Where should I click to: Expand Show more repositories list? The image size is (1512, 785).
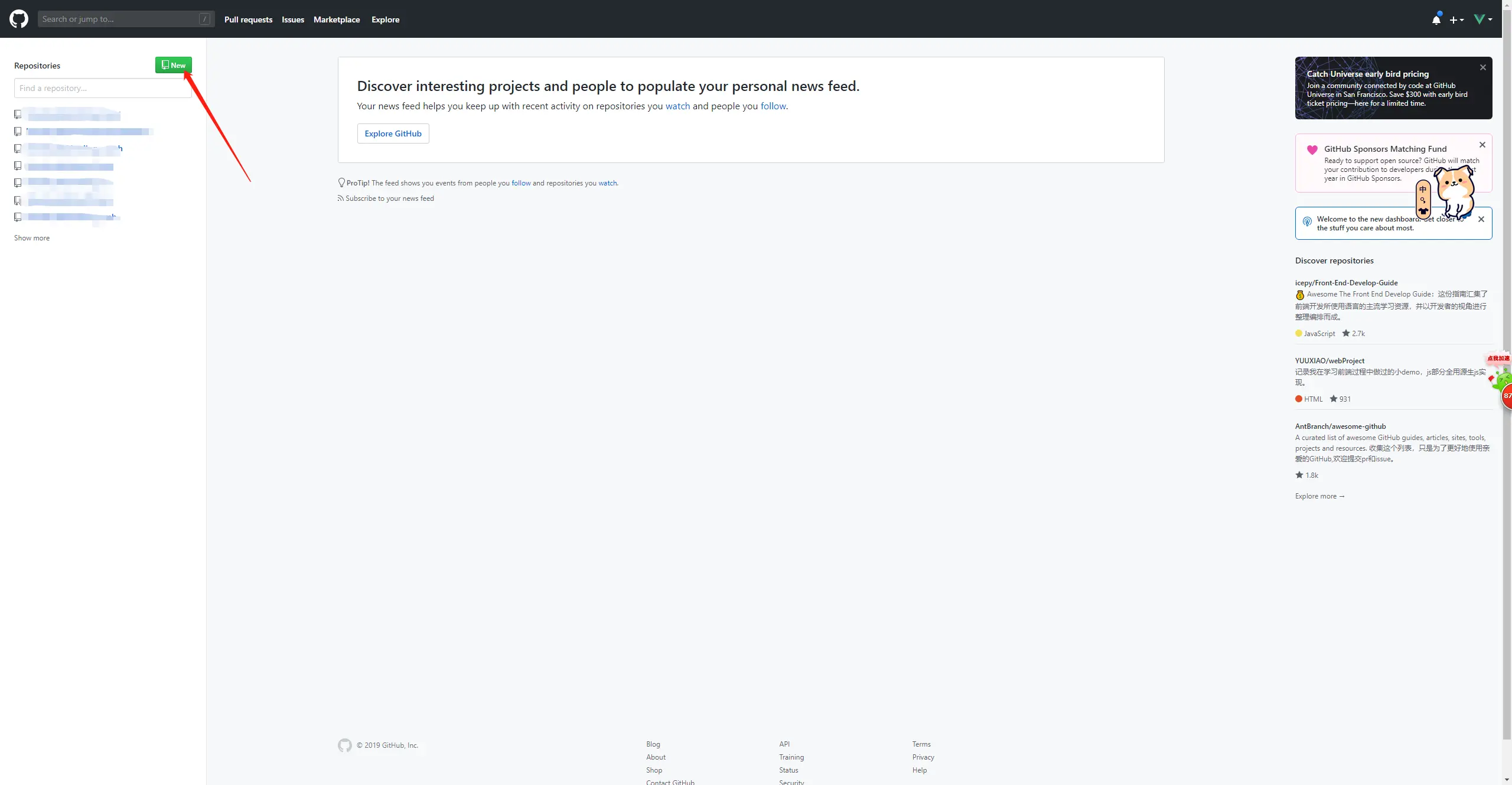[x=32, y=238]
